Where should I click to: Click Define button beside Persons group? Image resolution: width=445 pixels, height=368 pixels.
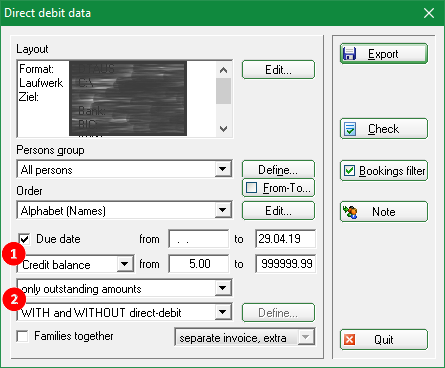coord(278,169)
